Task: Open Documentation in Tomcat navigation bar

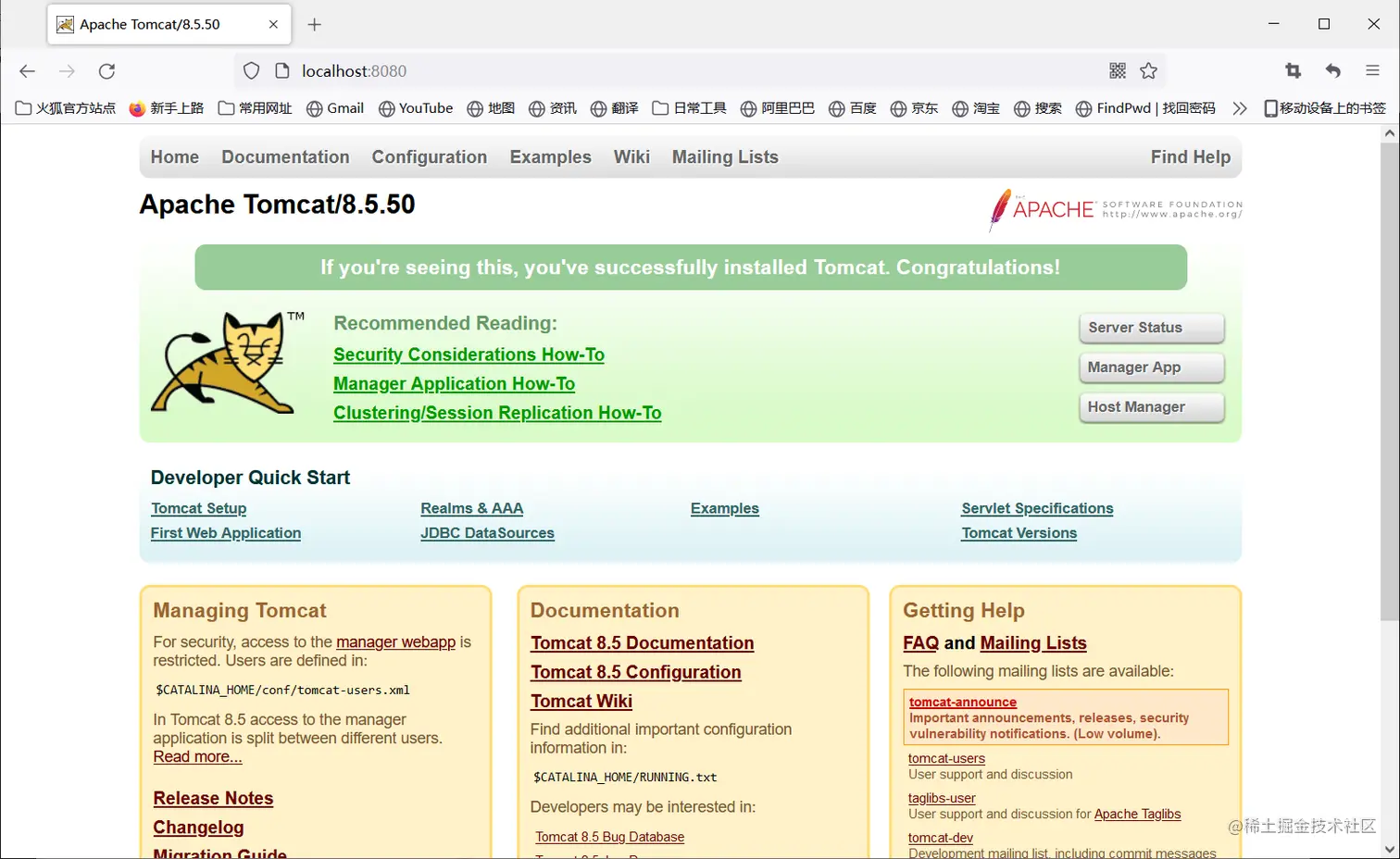Action: 285,157
